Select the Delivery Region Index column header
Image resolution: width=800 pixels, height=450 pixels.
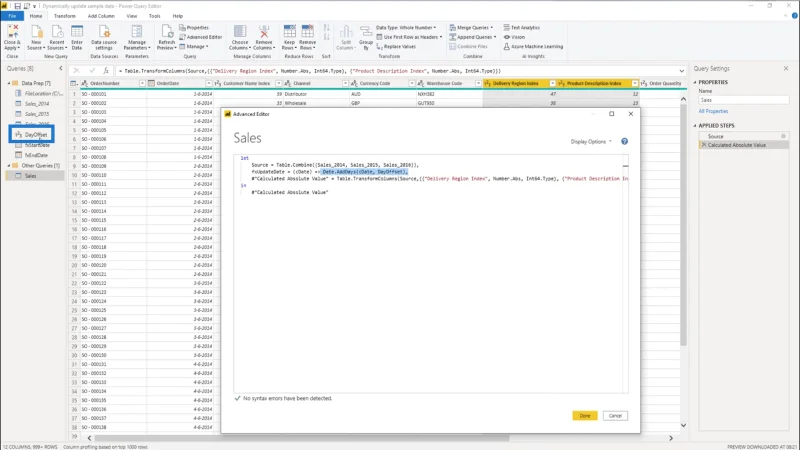(520, 83)
